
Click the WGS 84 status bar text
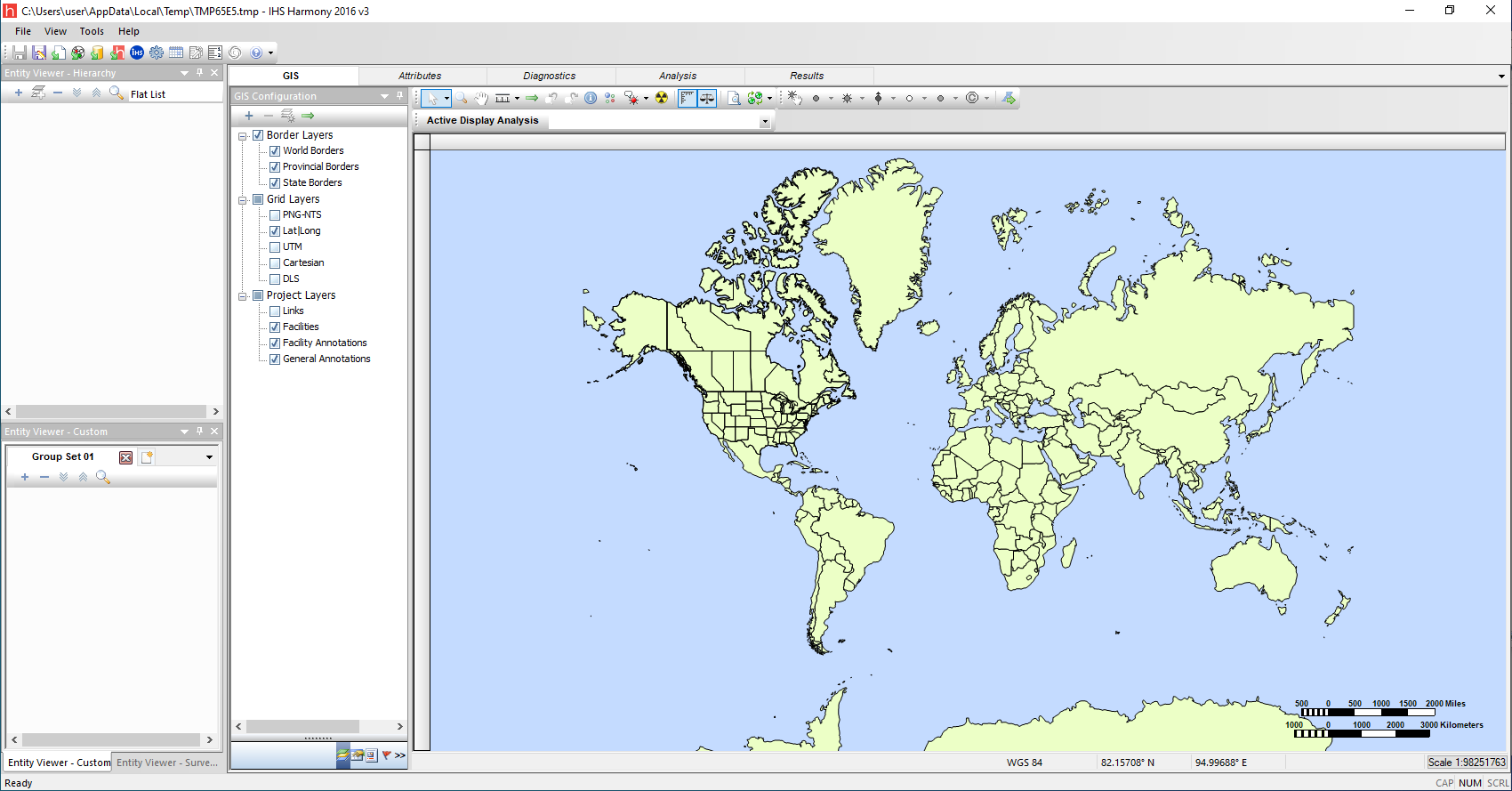tap(1025, 763)
